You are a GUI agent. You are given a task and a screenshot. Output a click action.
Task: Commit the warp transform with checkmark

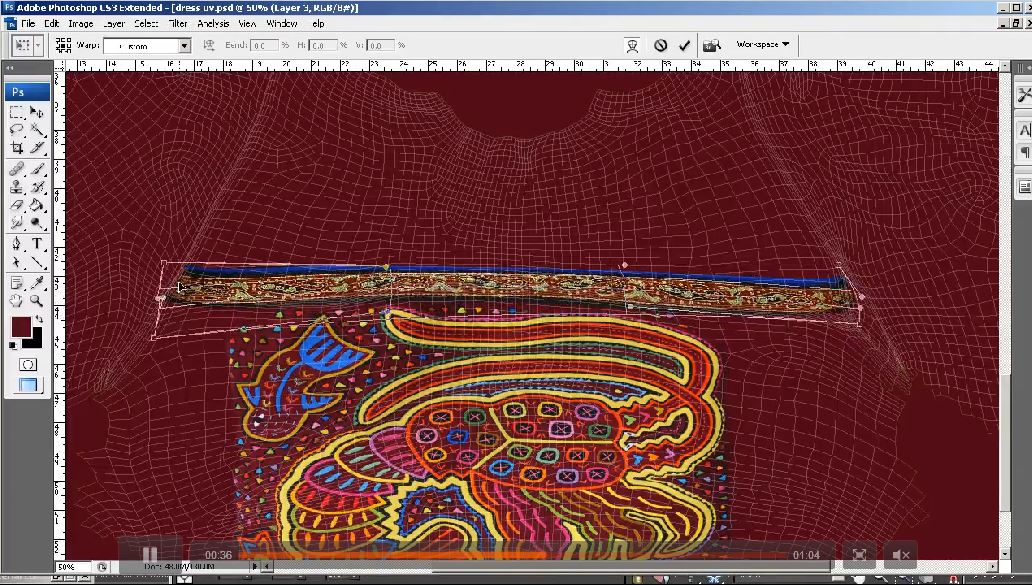pyautogui.click(x=684, y=45)
